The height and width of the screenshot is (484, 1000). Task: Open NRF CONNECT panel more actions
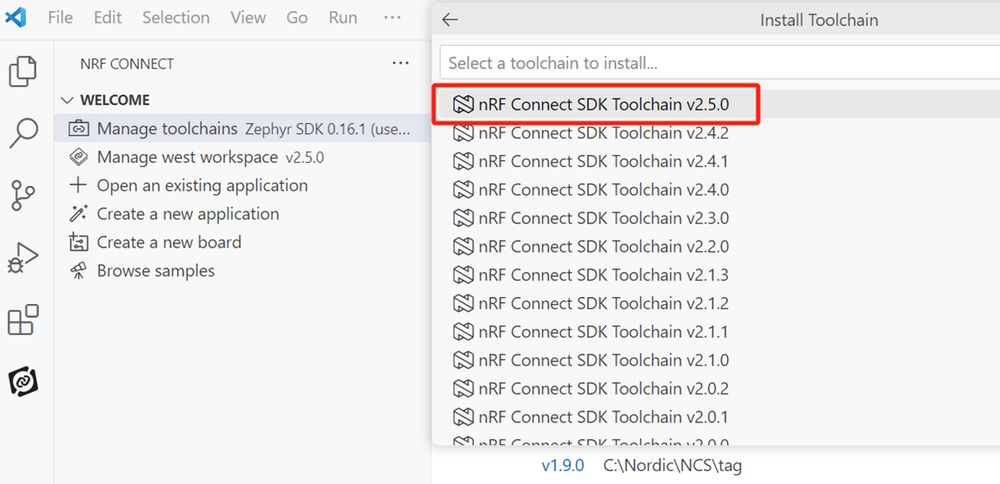401,63
